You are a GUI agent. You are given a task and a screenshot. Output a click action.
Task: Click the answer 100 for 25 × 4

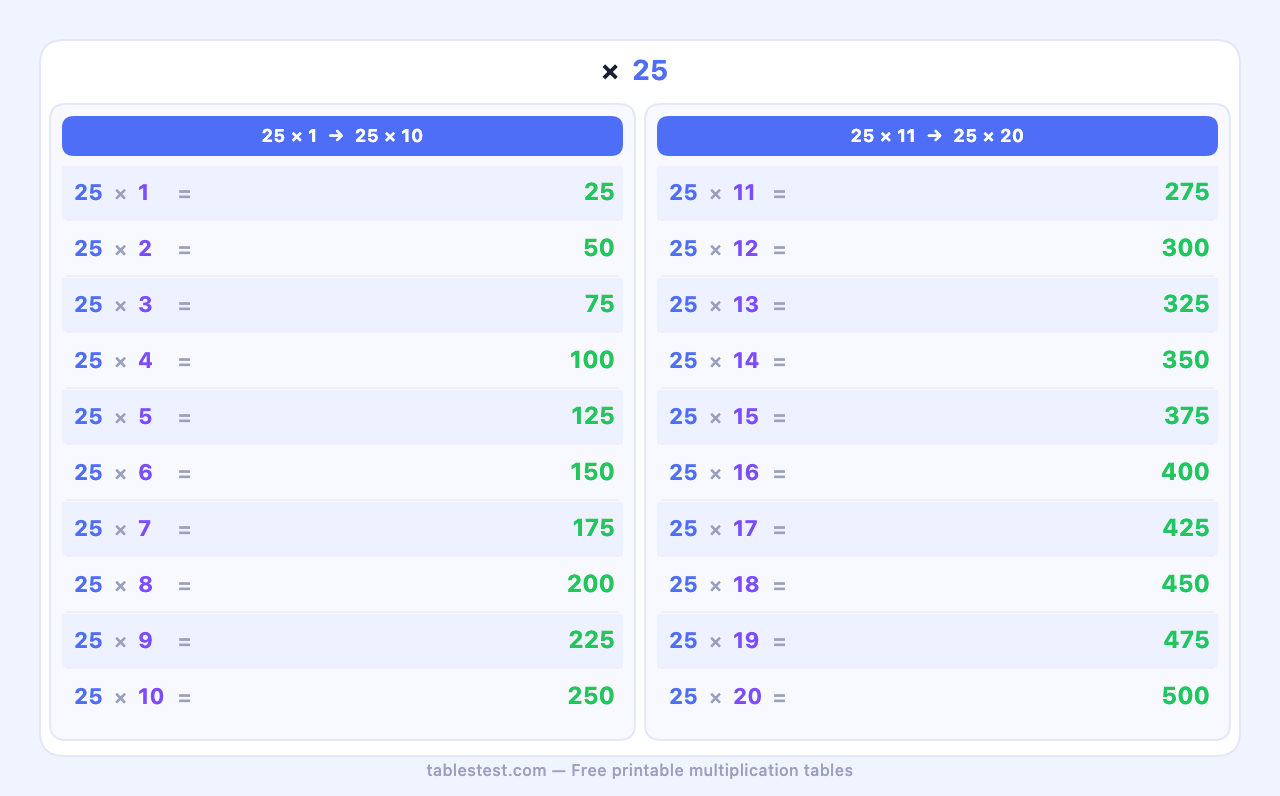592,360
